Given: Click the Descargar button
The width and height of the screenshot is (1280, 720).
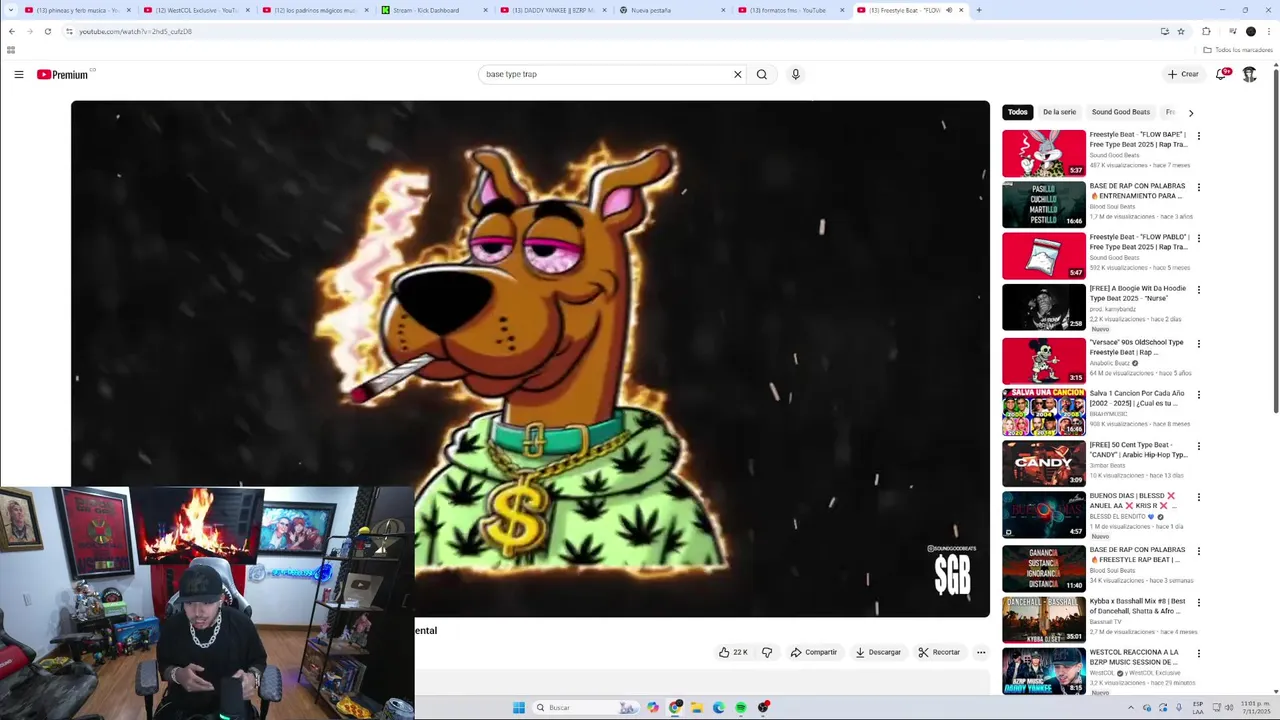Looking at the screenshot, I should tap(878, 652).
